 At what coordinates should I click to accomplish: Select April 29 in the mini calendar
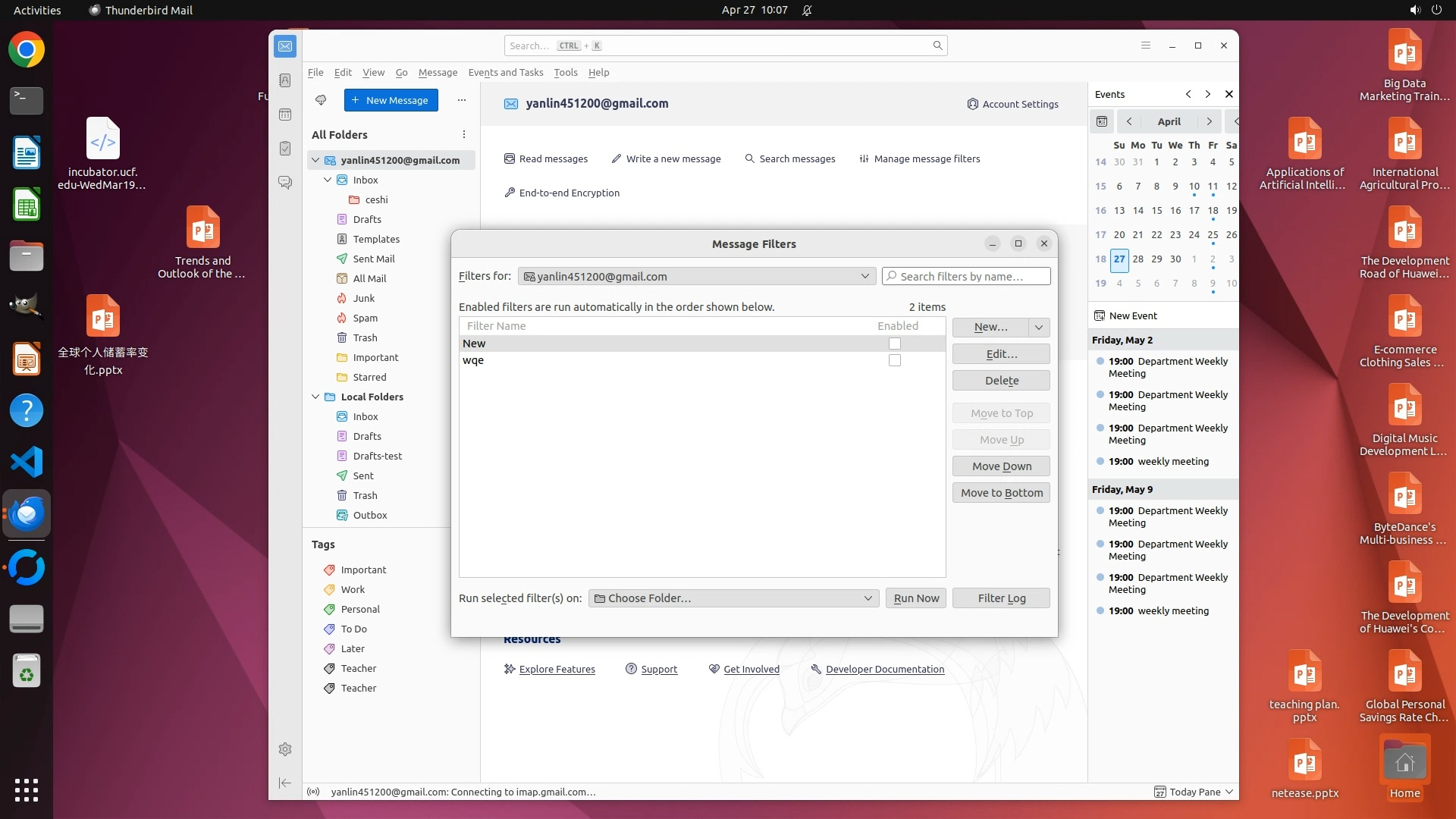(x=1156, y=259)
